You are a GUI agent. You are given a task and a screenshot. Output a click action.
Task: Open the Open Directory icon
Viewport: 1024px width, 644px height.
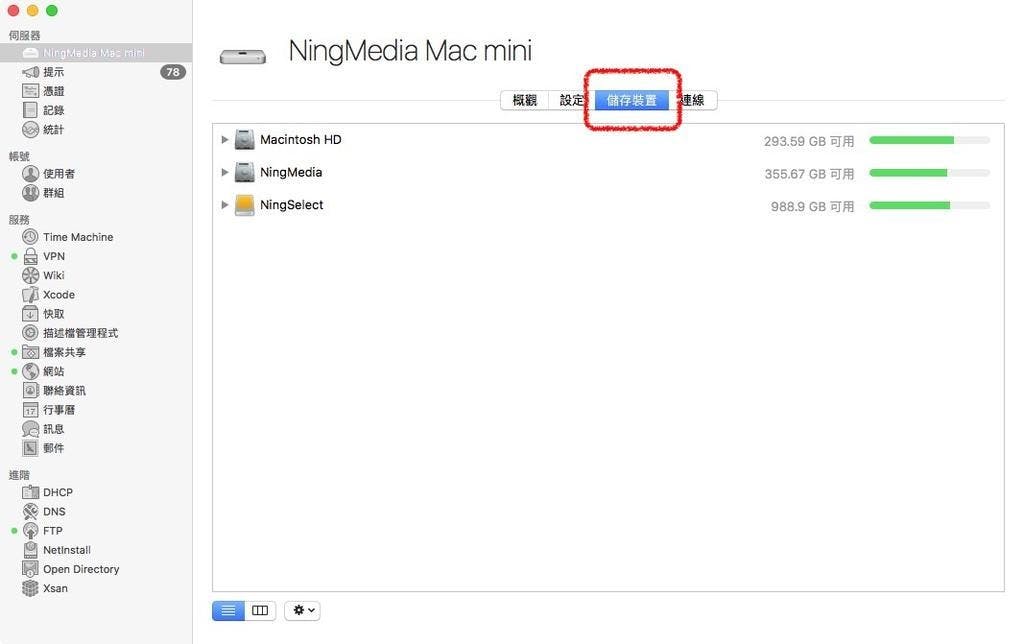click(x=31, y=569)
